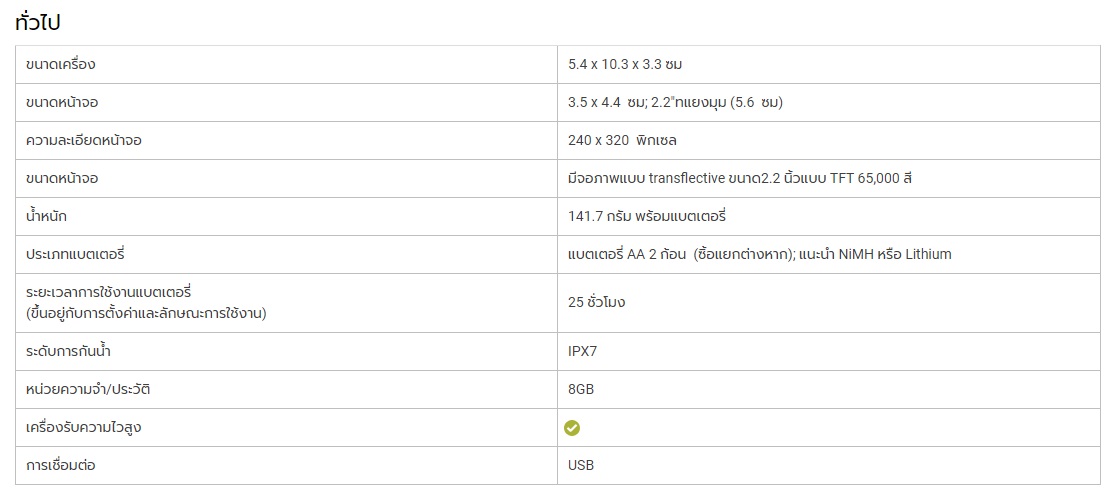
Task: Click the transflective TFT 65,000 สี description
Action: 740,178
